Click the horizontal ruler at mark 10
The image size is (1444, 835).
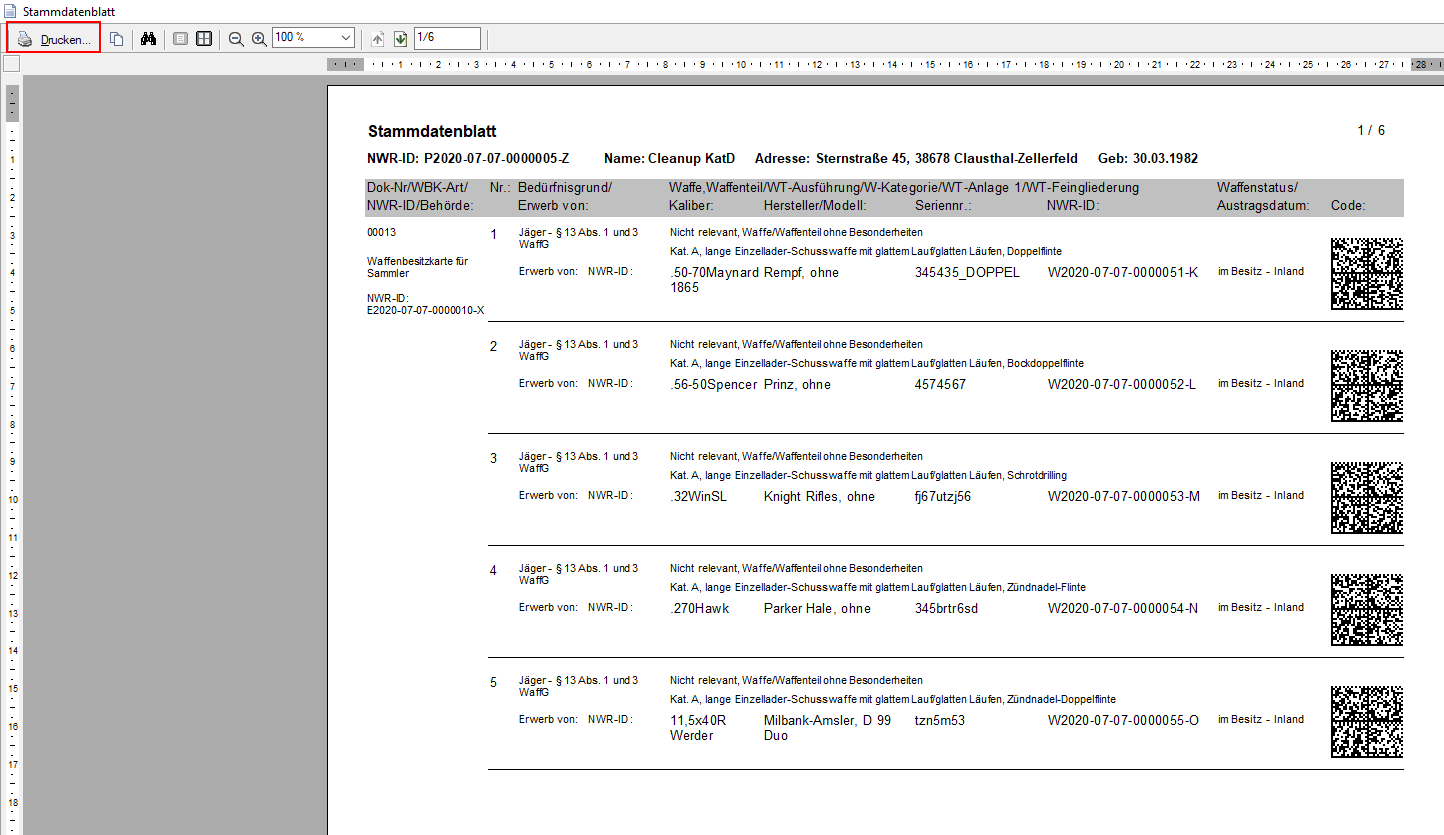pos(741,64)
